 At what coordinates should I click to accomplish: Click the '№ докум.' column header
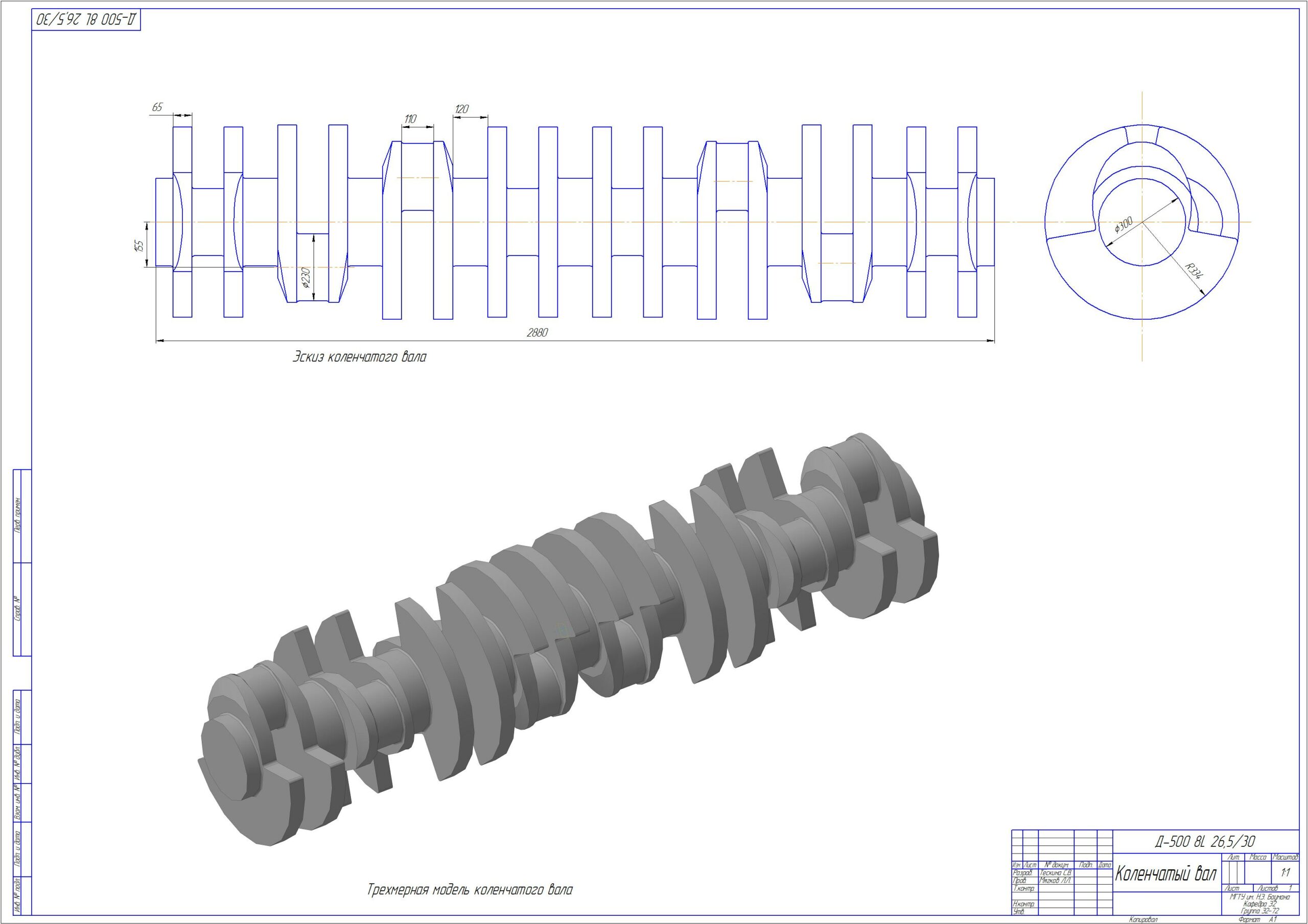[1057, 865]
